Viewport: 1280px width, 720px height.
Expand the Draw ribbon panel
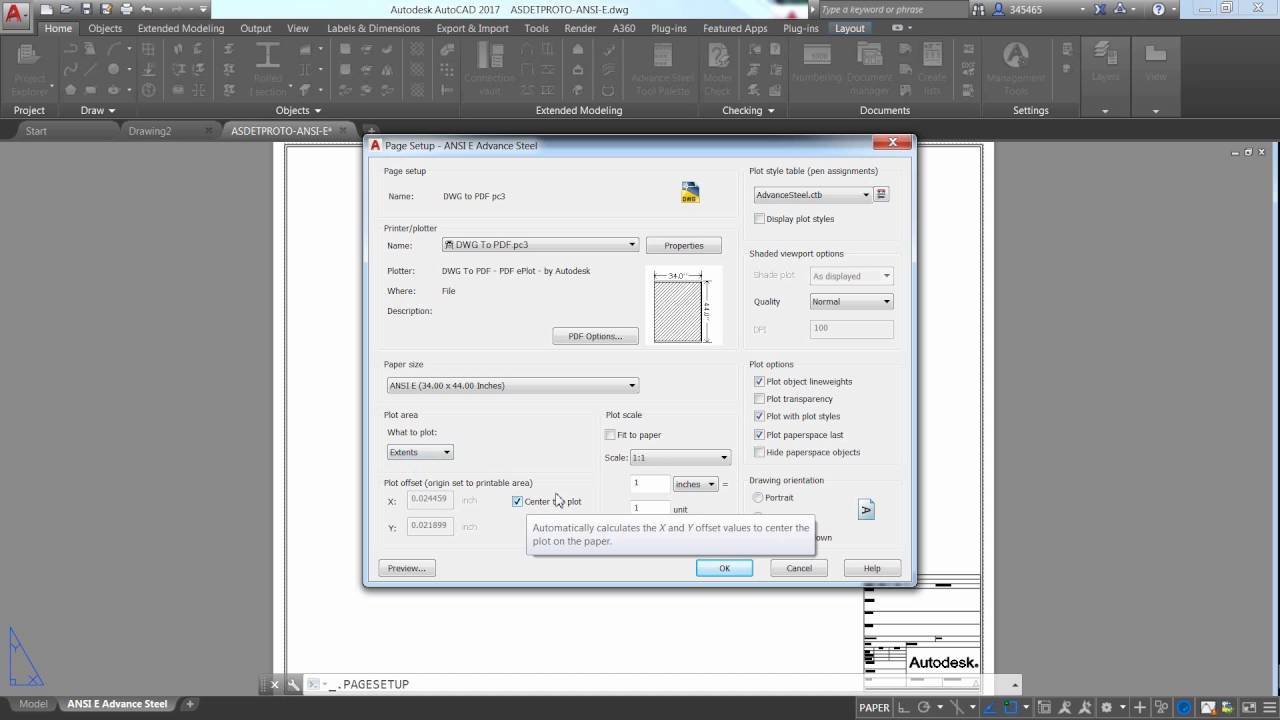98,110
